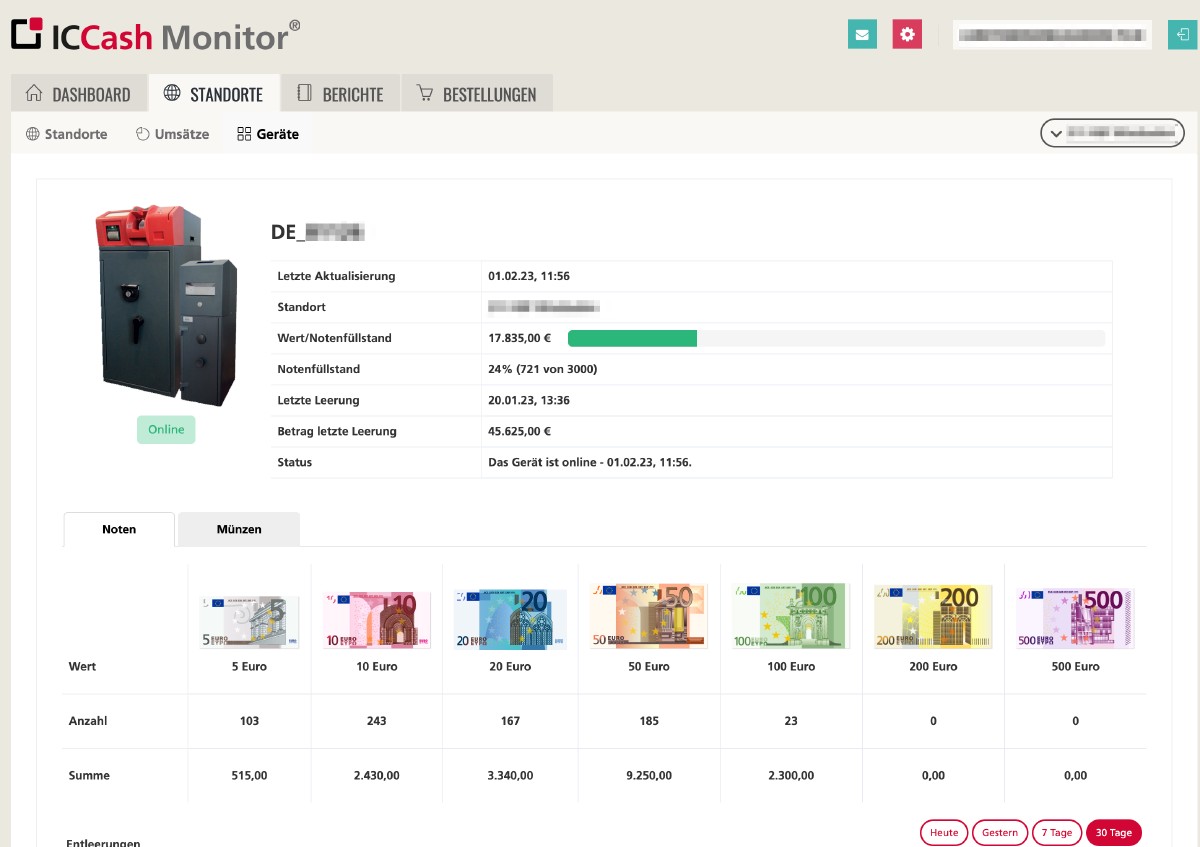This screenshot has height=847, width=1200.
Task: Click the ICCash Monitor logo
Action: coord(155,35)
